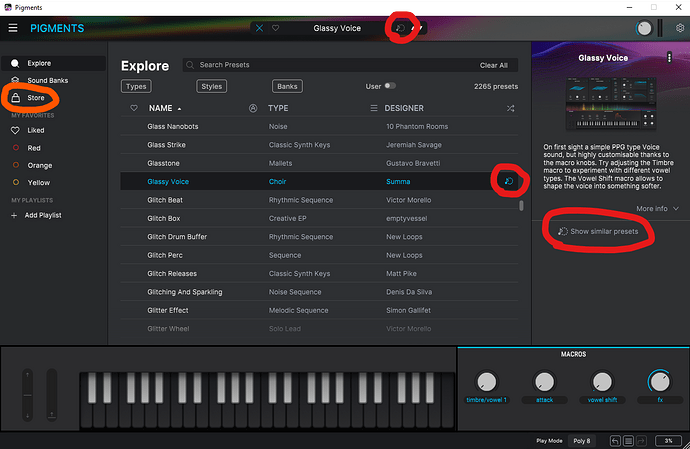This screenshot has width=690, height=449.
Task: Click the Glassy Voice preset thumbnail image
Action: (x=611, y=104)
